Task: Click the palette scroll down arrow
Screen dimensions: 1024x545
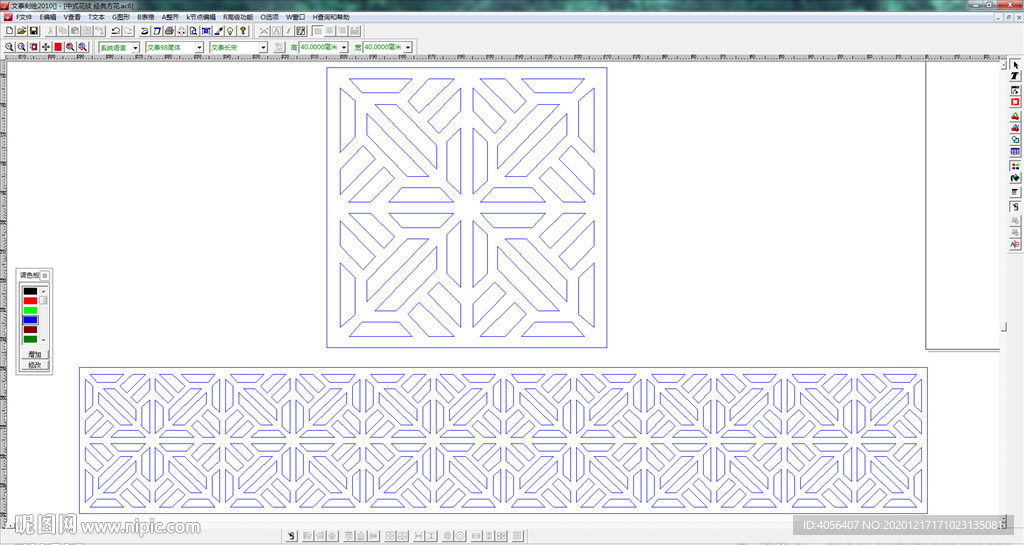Action: point(44,340)
